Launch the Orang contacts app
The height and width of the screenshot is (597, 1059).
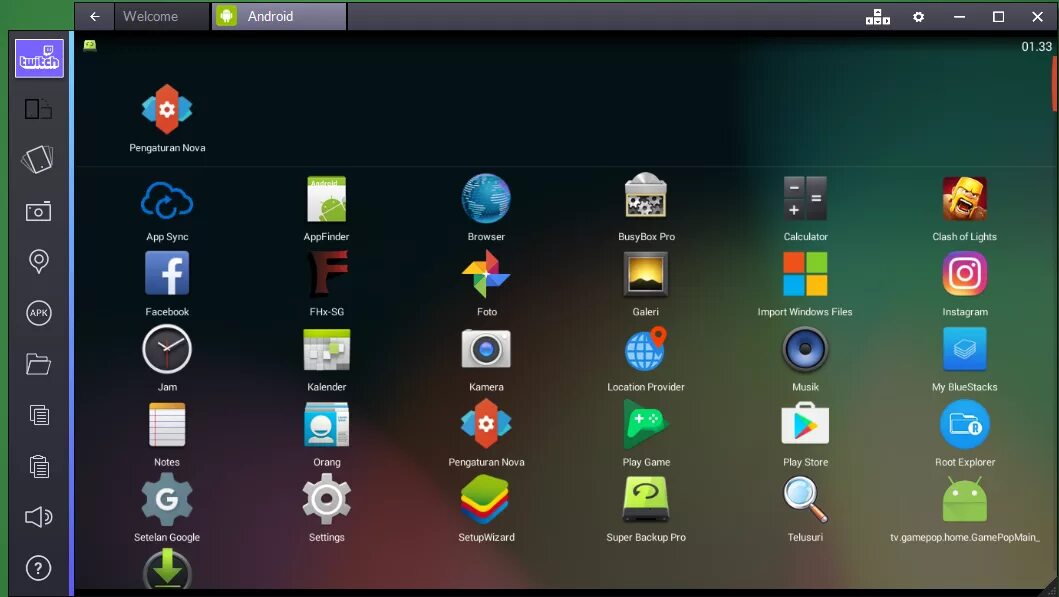327,434
